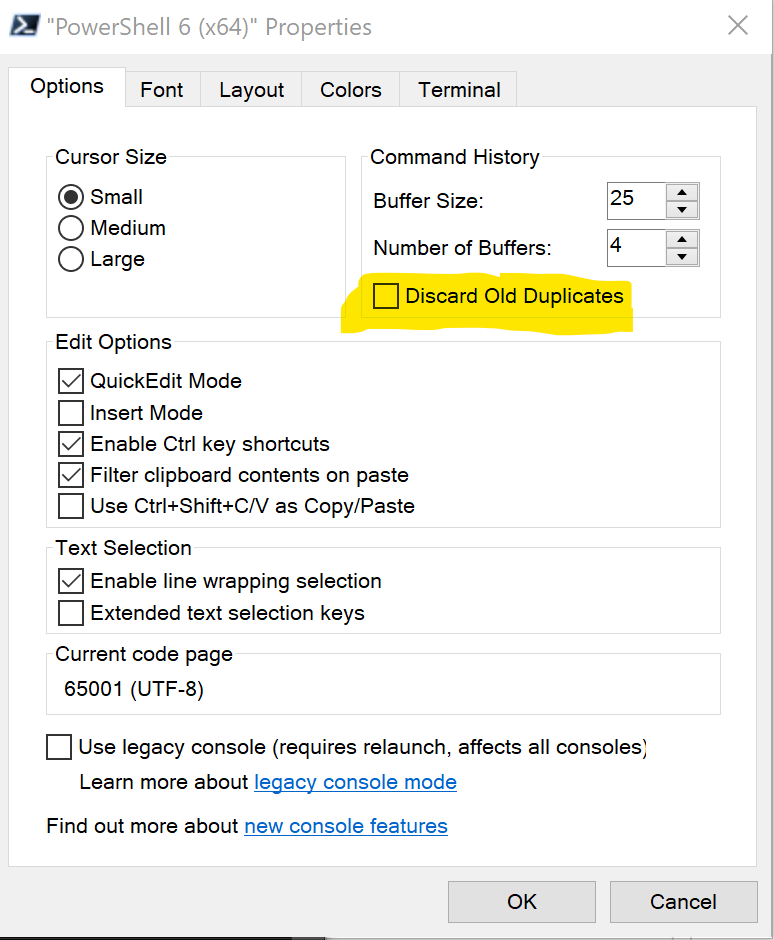Click the "PowerShell 6 (x64)" Properties title
Screen dimensions: 774x940
click(x=209, y=28)
